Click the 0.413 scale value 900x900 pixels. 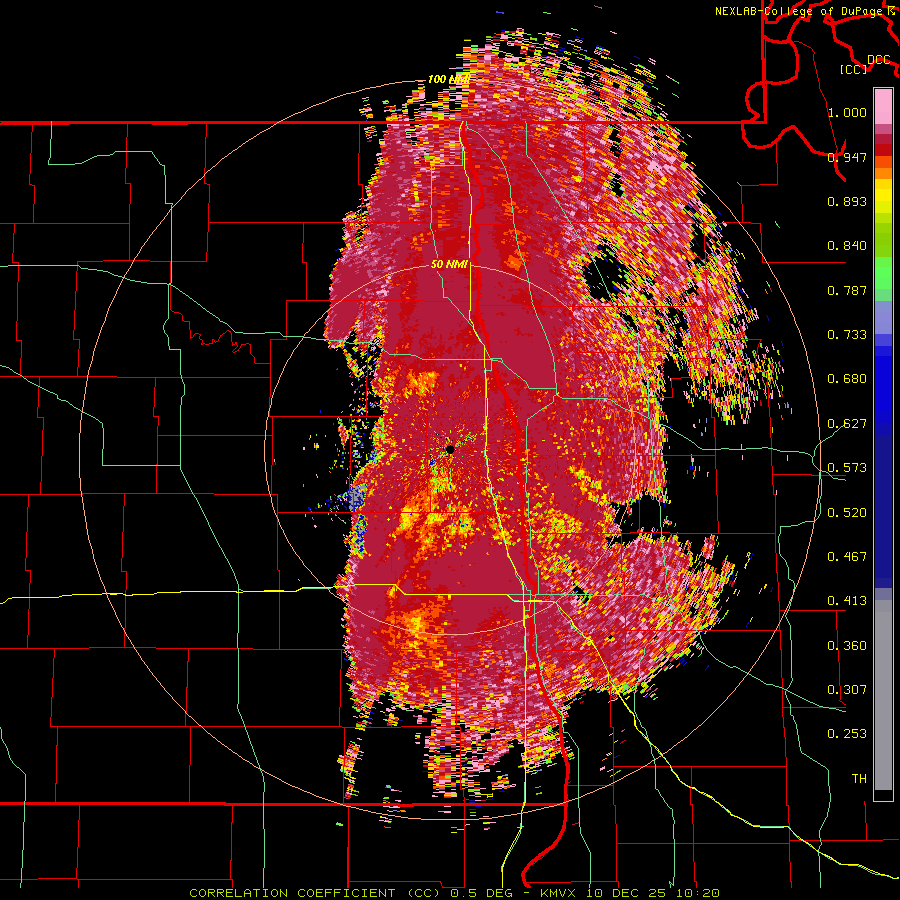tap(847, 601)
